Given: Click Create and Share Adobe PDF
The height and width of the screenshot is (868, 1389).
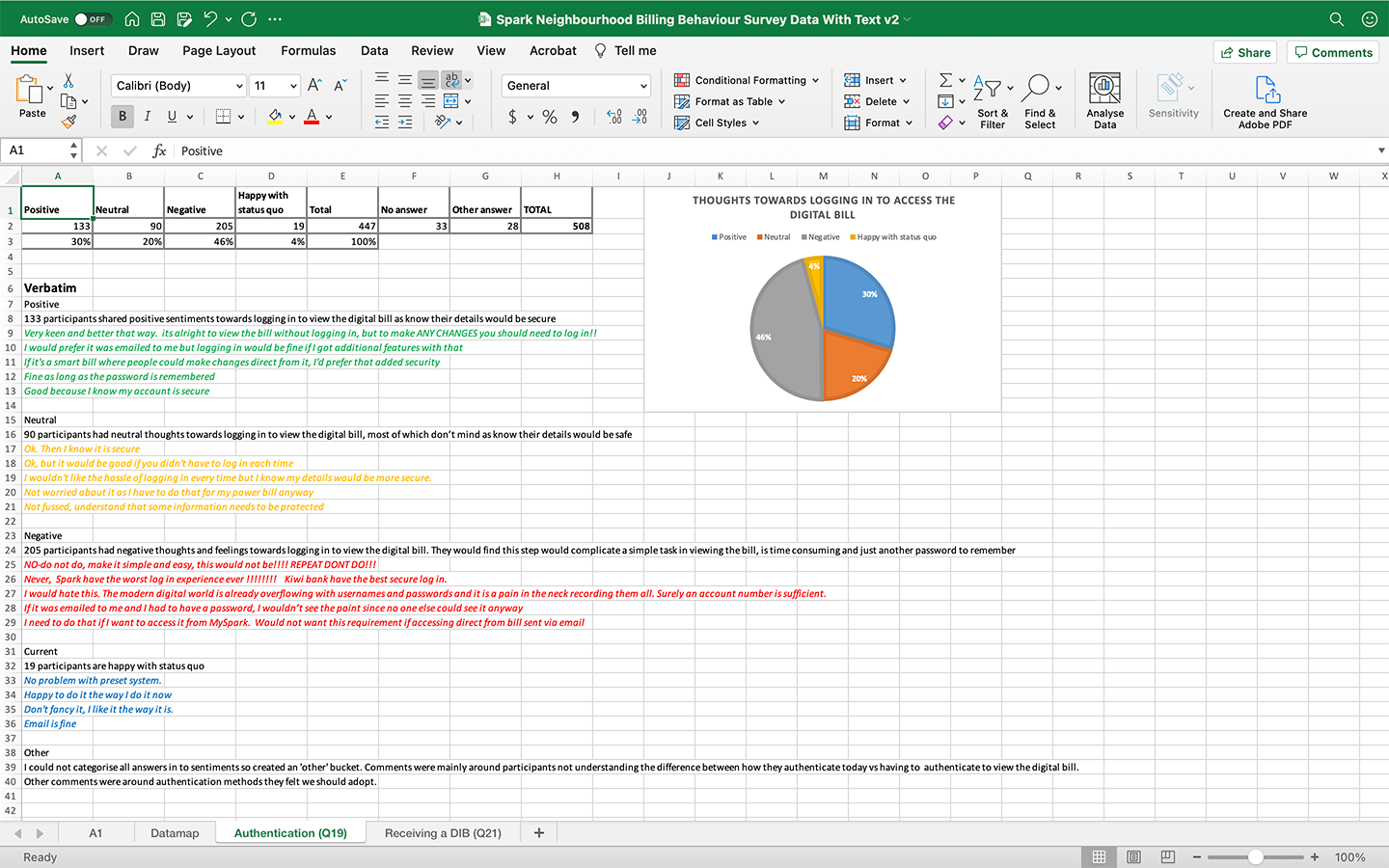Looking at the screenshot, I should [1266, 102].
